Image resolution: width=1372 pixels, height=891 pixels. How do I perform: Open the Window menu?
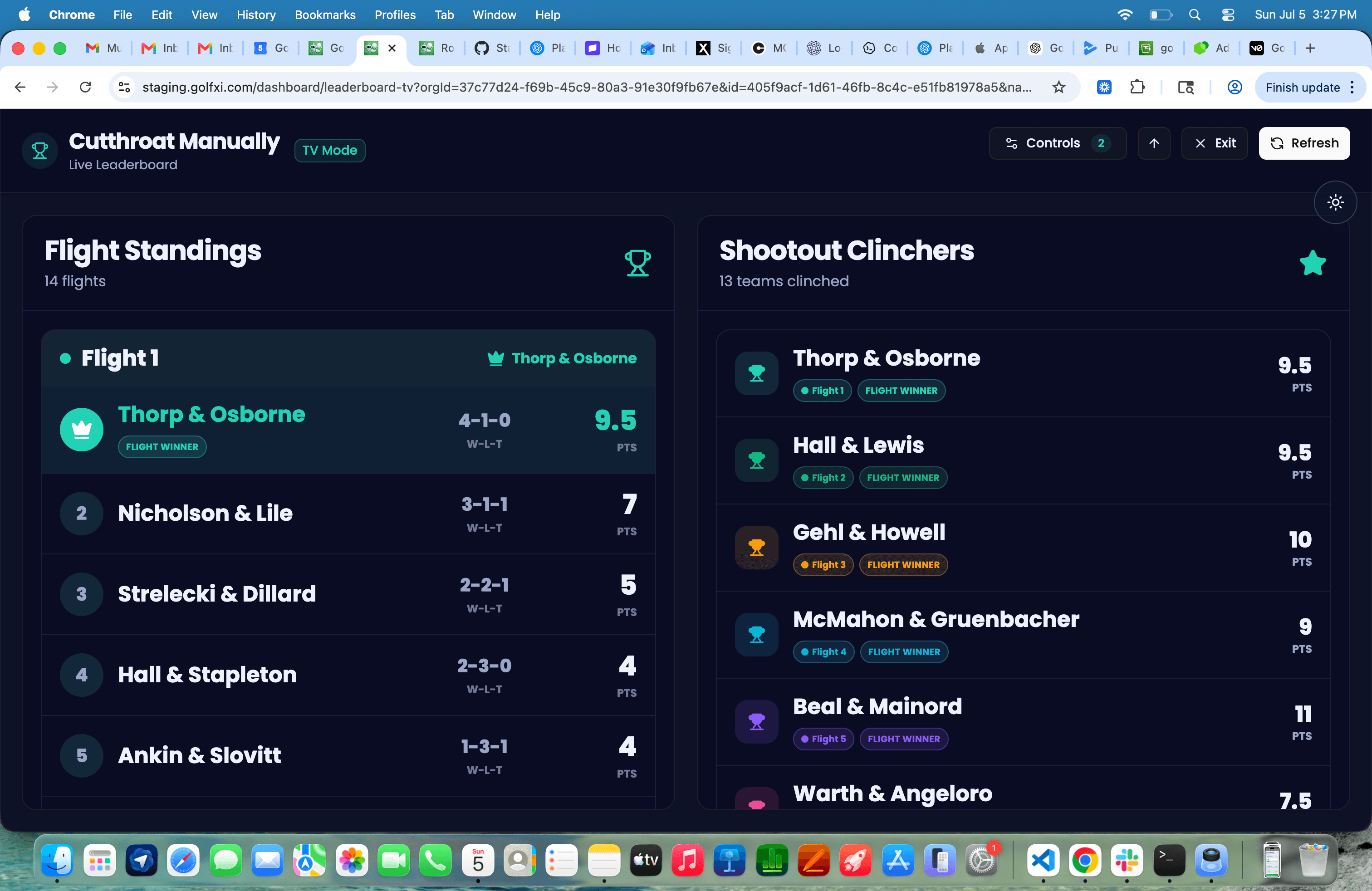pos(494,15)
